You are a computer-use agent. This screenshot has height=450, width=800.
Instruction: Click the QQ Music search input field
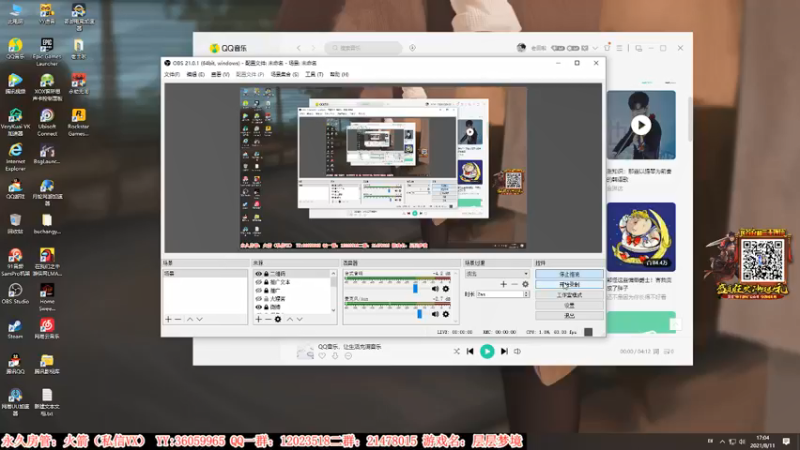363,48
